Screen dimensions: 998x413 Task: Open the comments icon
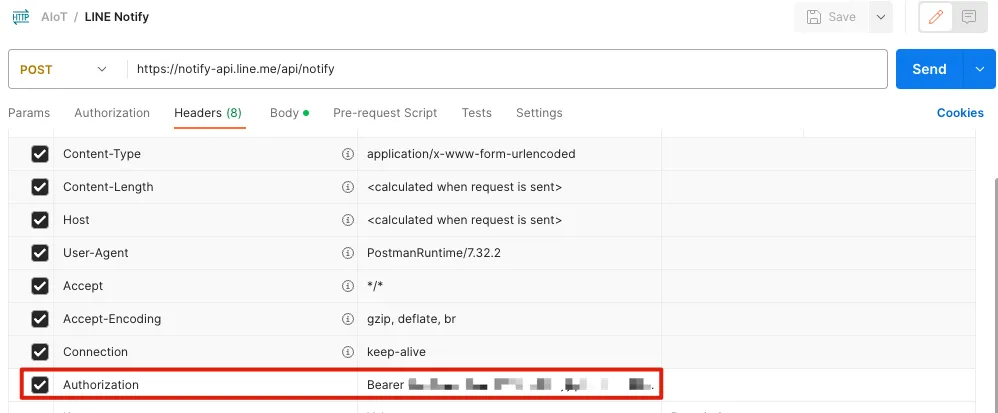969,17
